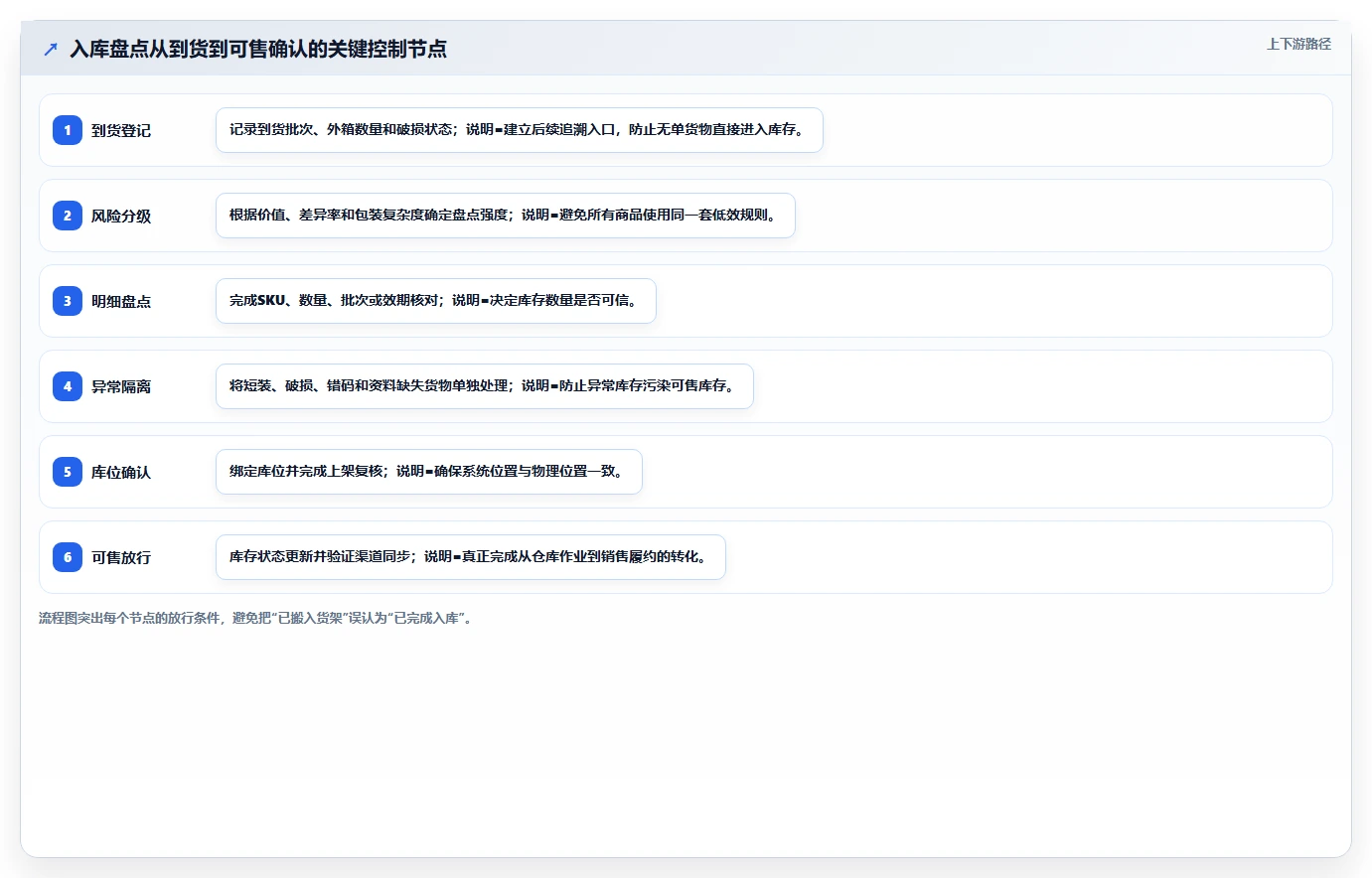Select the 可售放行 step label
The image size is (1372, 878).
(121, 557)
